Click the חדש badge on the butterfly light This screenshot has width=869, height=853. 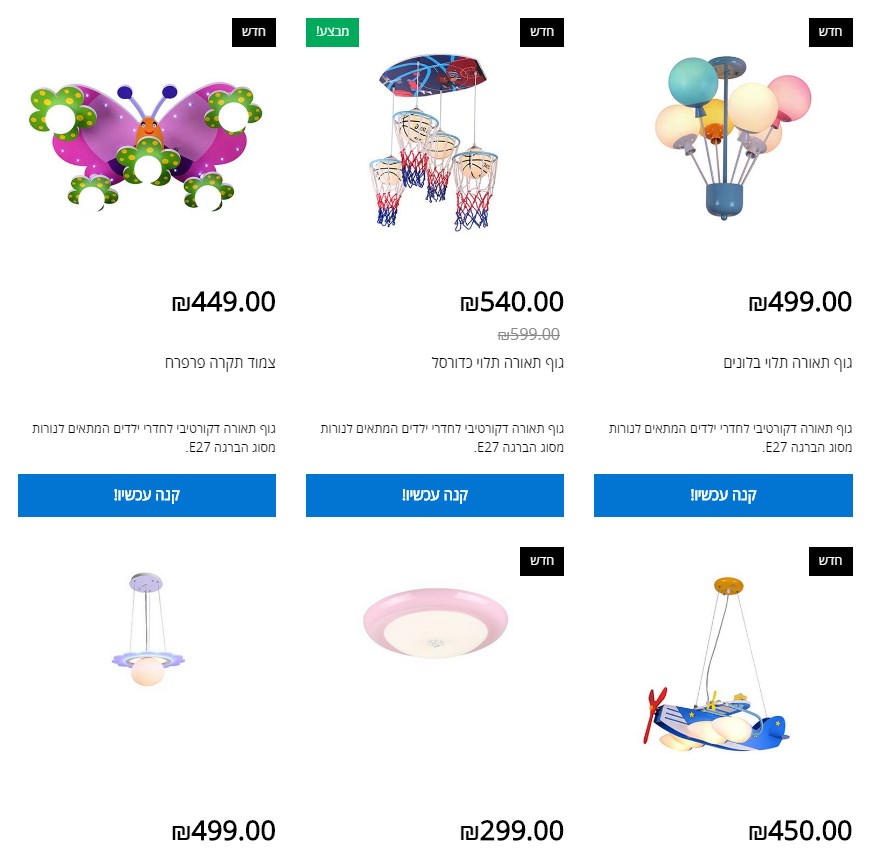[254, 32]
